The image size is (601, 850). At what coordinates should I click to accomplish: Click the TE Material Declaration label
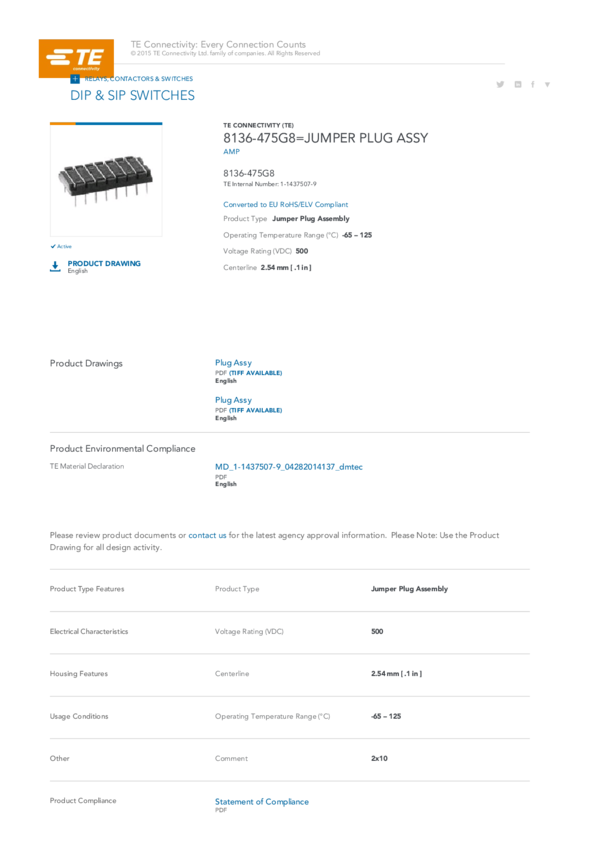[x=87, y=466]
